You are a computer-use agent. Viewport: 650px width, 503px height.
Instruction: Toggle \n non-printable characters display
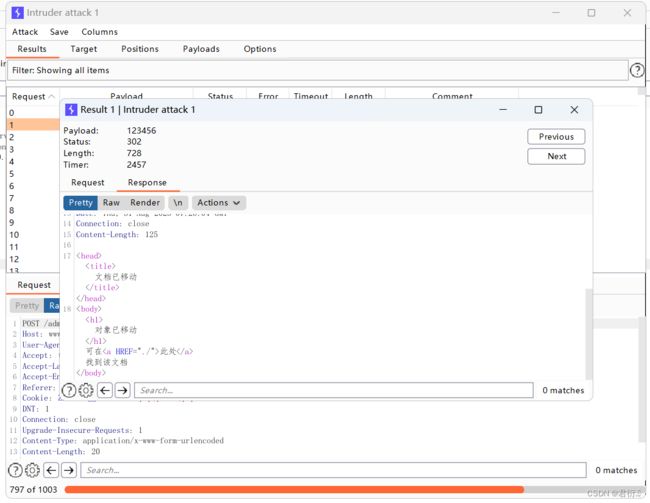(178, 203)
